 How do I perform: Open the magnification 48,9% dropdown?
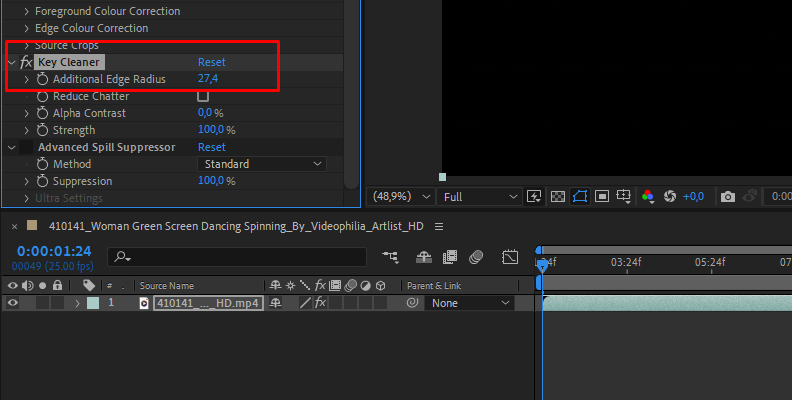[x=401, y=196]
